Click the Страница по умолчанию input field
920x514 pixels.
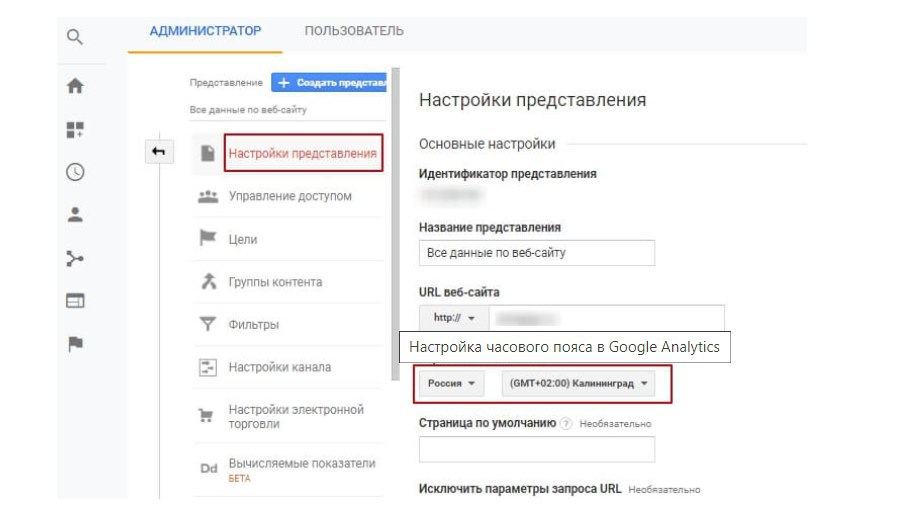[536, 450]
